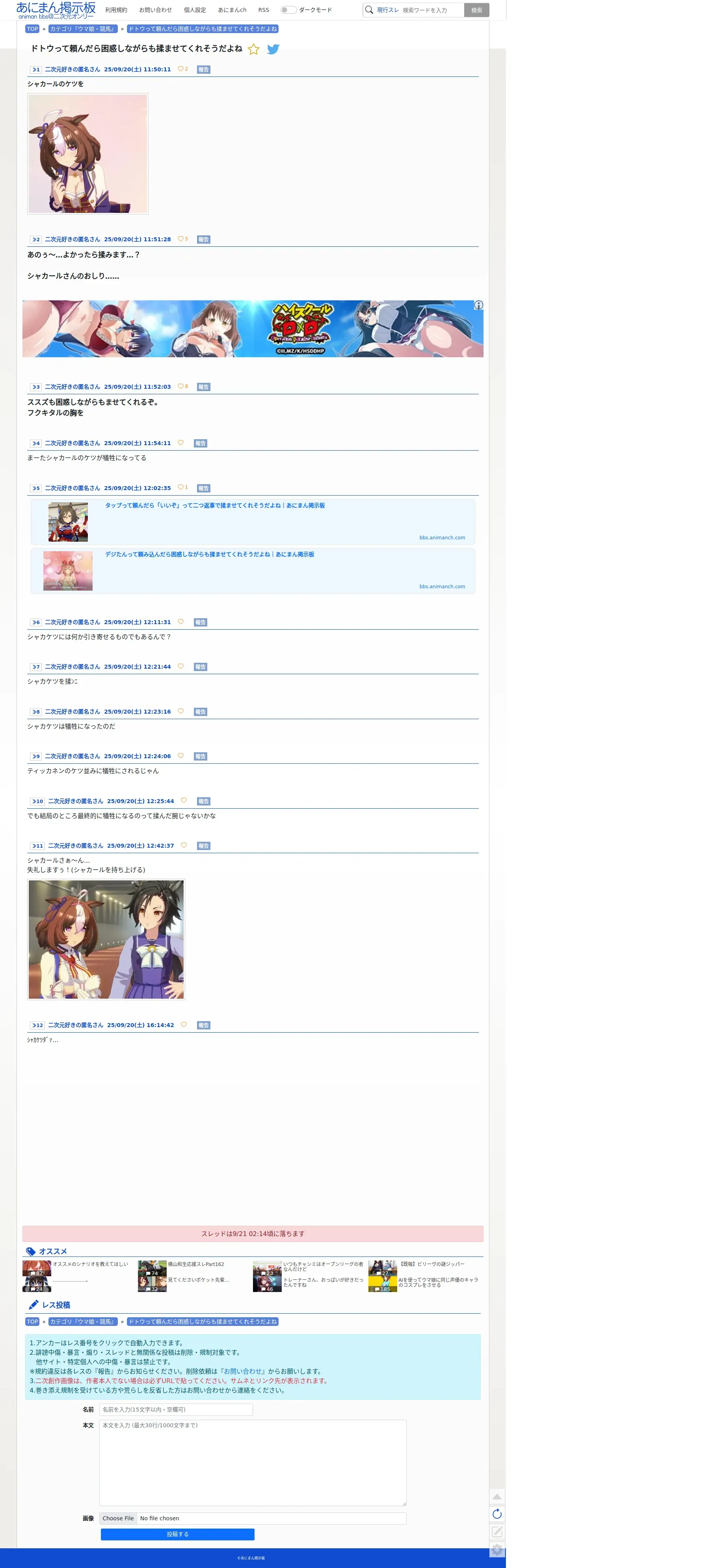Open settings with floating gear icon

497,1550
